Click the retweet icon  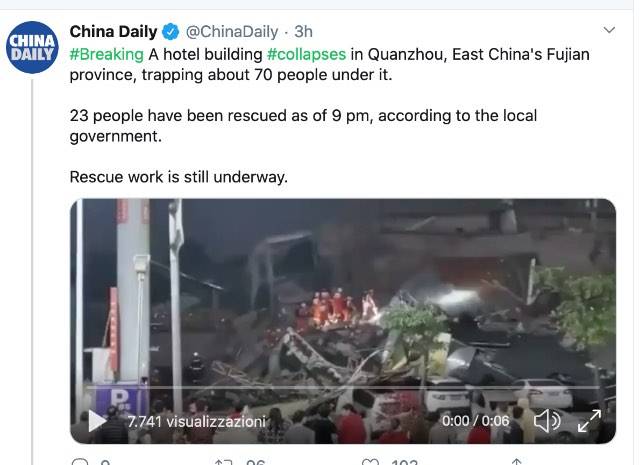[223, 462]
